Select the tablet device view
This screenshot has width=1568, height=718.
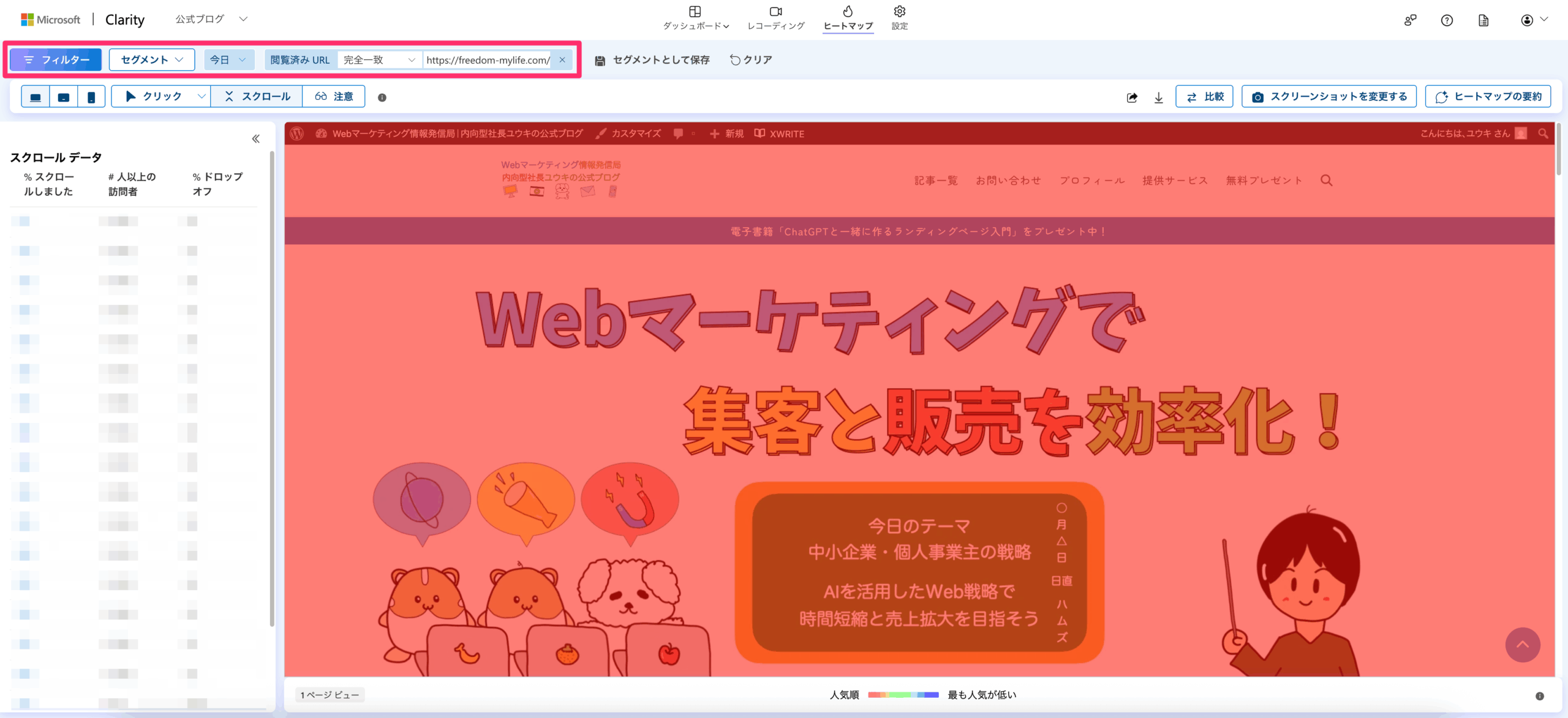(x=64, y=97)
